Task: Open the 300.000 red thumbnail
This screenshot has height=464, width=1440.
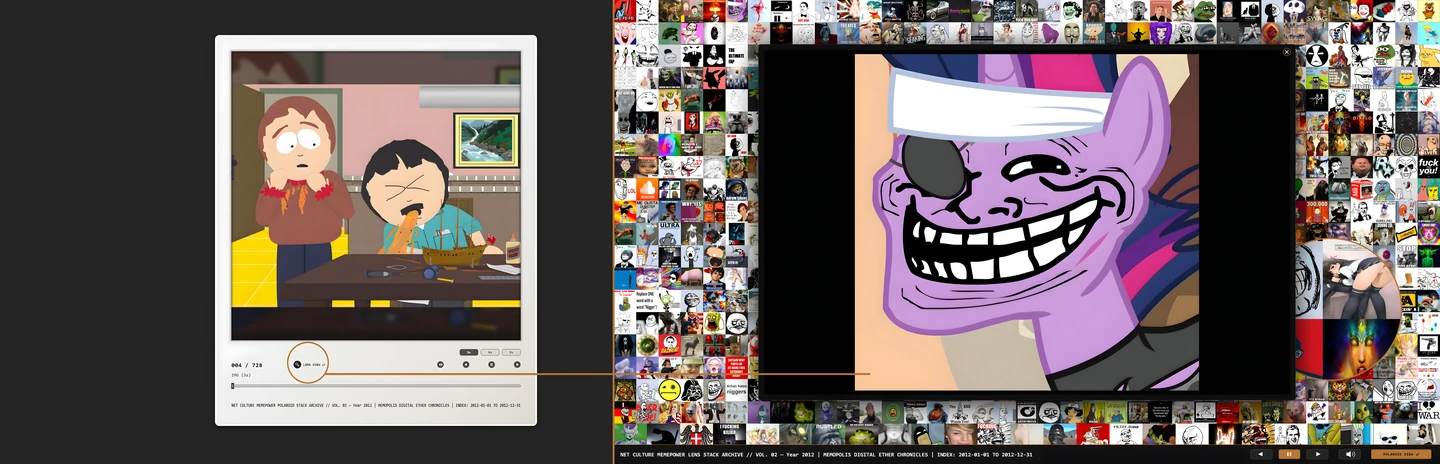Action: tap(1318, 210)
